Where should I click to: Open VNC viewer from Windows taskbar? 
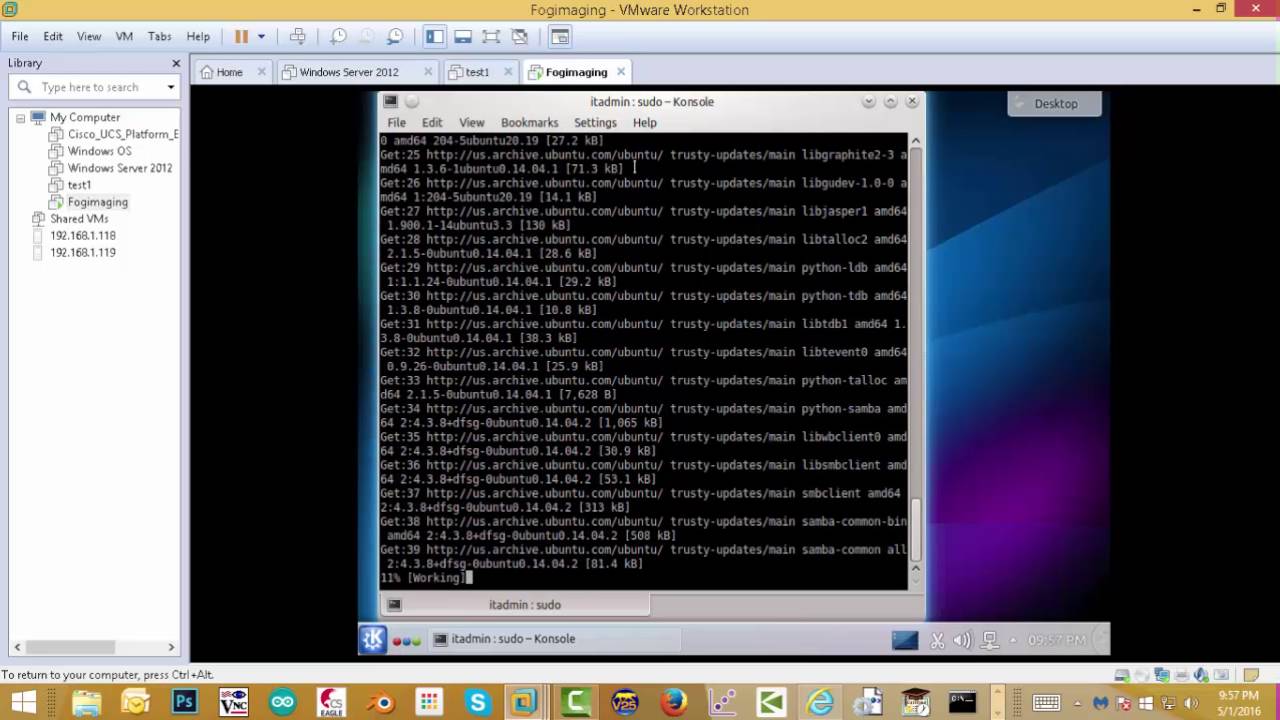(234, 703)
